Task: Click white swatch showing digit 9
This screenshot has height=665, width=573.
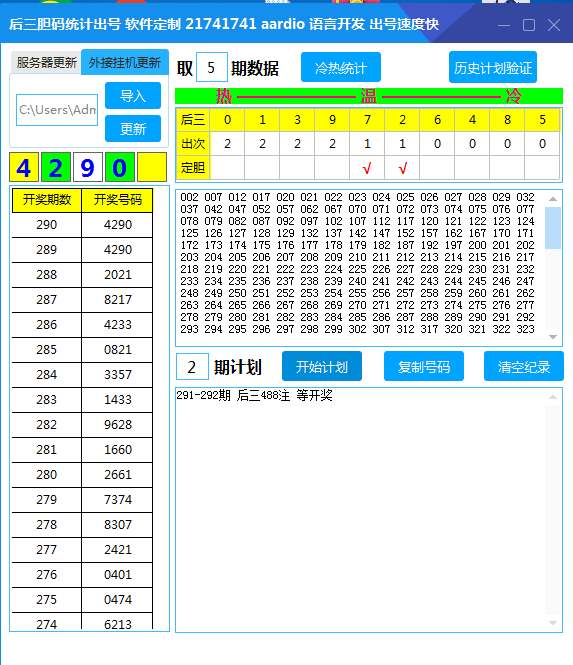Action: pos(88,168)
